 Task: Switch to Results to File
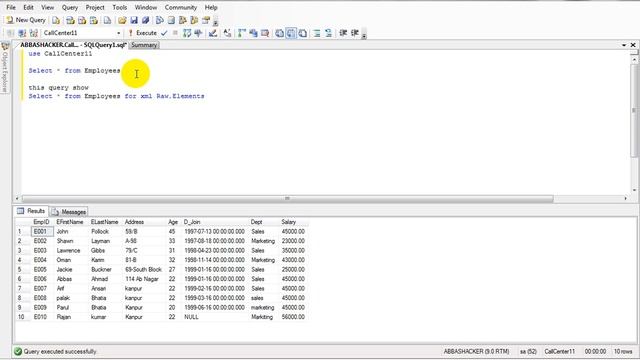click(302, 33)
